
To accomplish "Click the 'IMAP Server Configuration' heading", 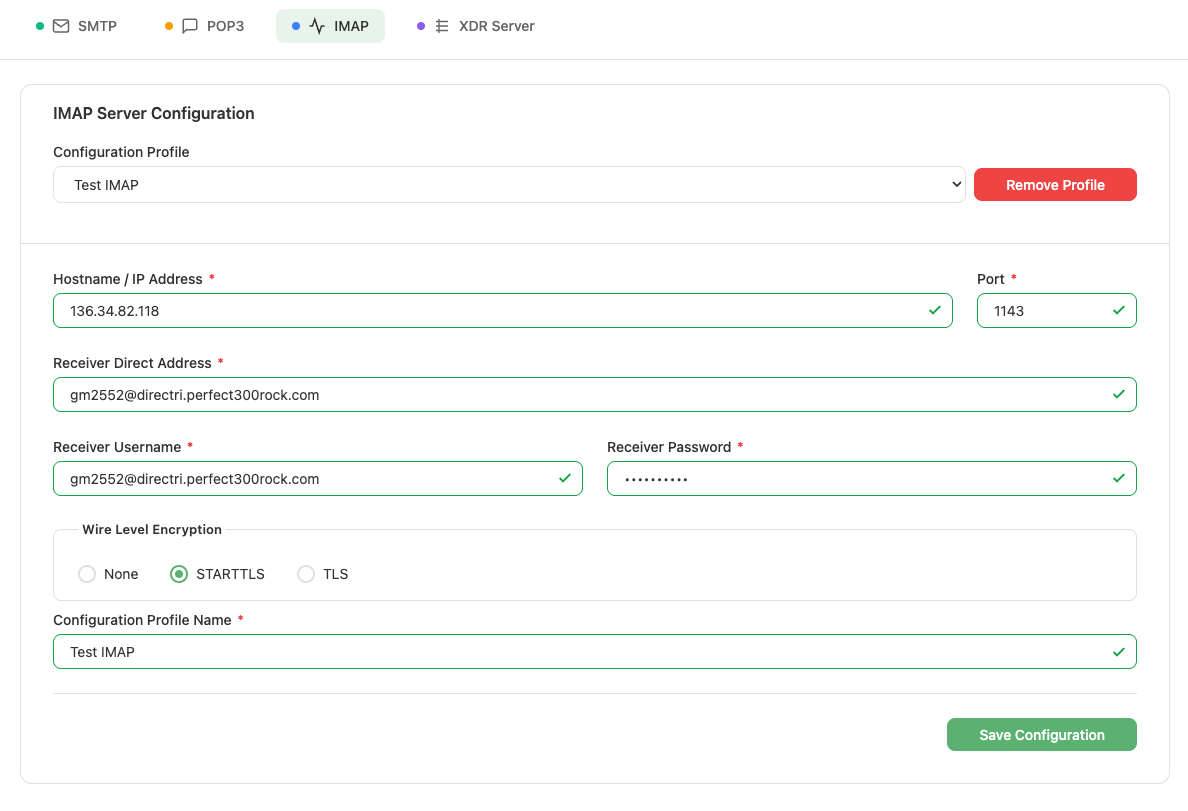I will (x=154, y=114).
